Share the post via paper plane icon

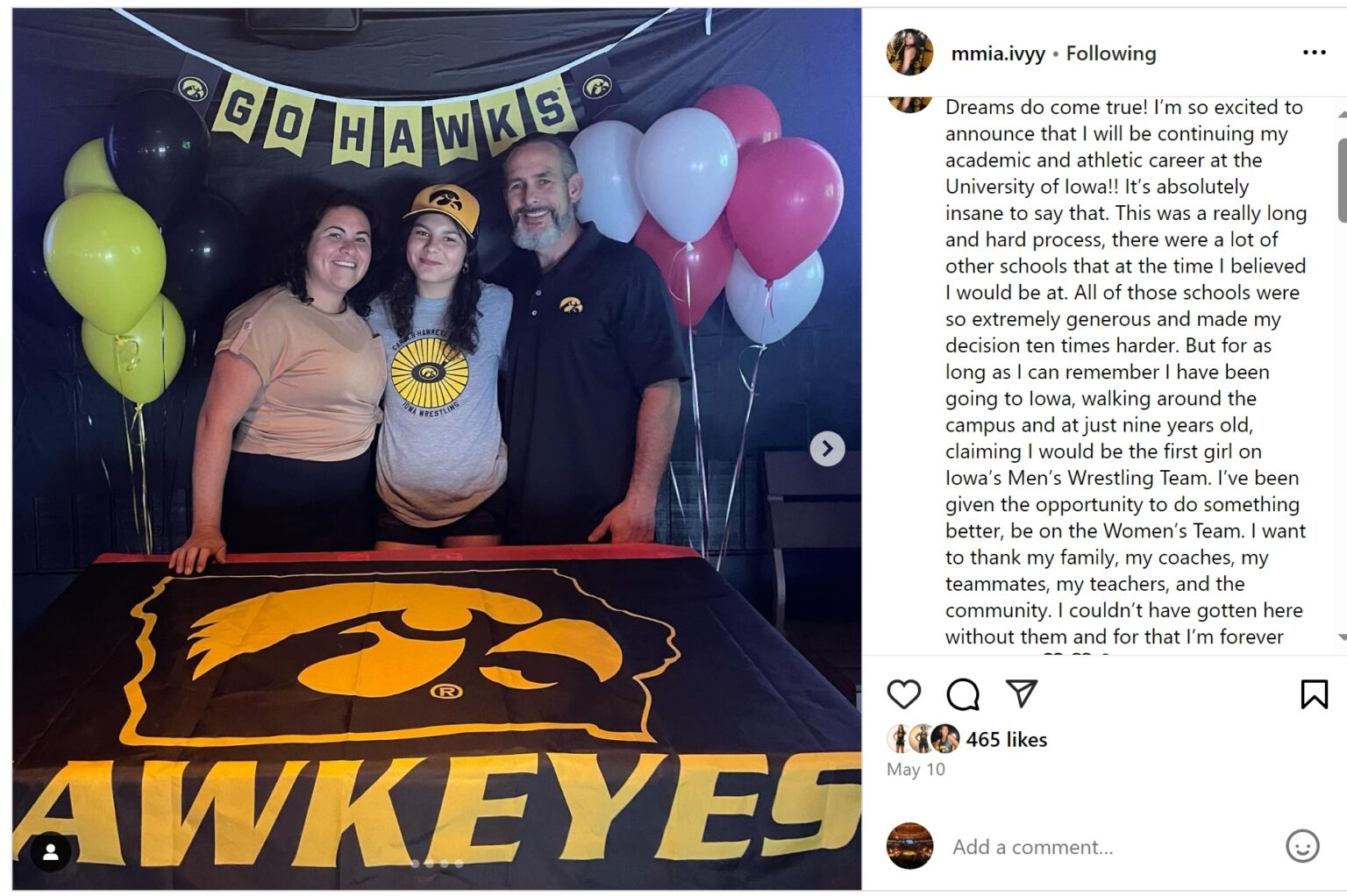(1022, 693)
